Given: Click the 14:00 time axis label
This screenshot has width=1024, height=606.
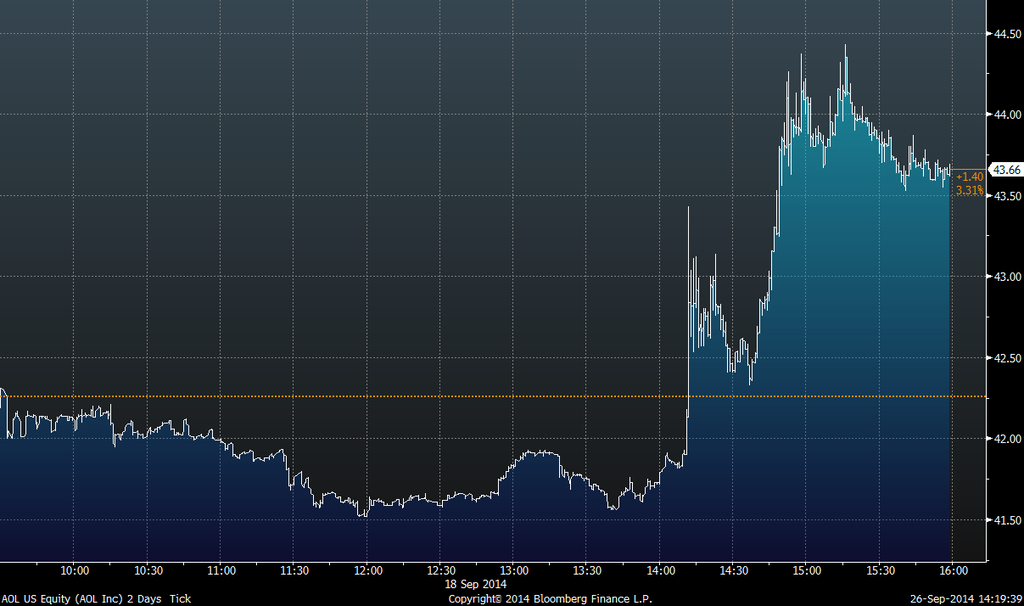Looking at the screenshot, I should coord(661,571).
